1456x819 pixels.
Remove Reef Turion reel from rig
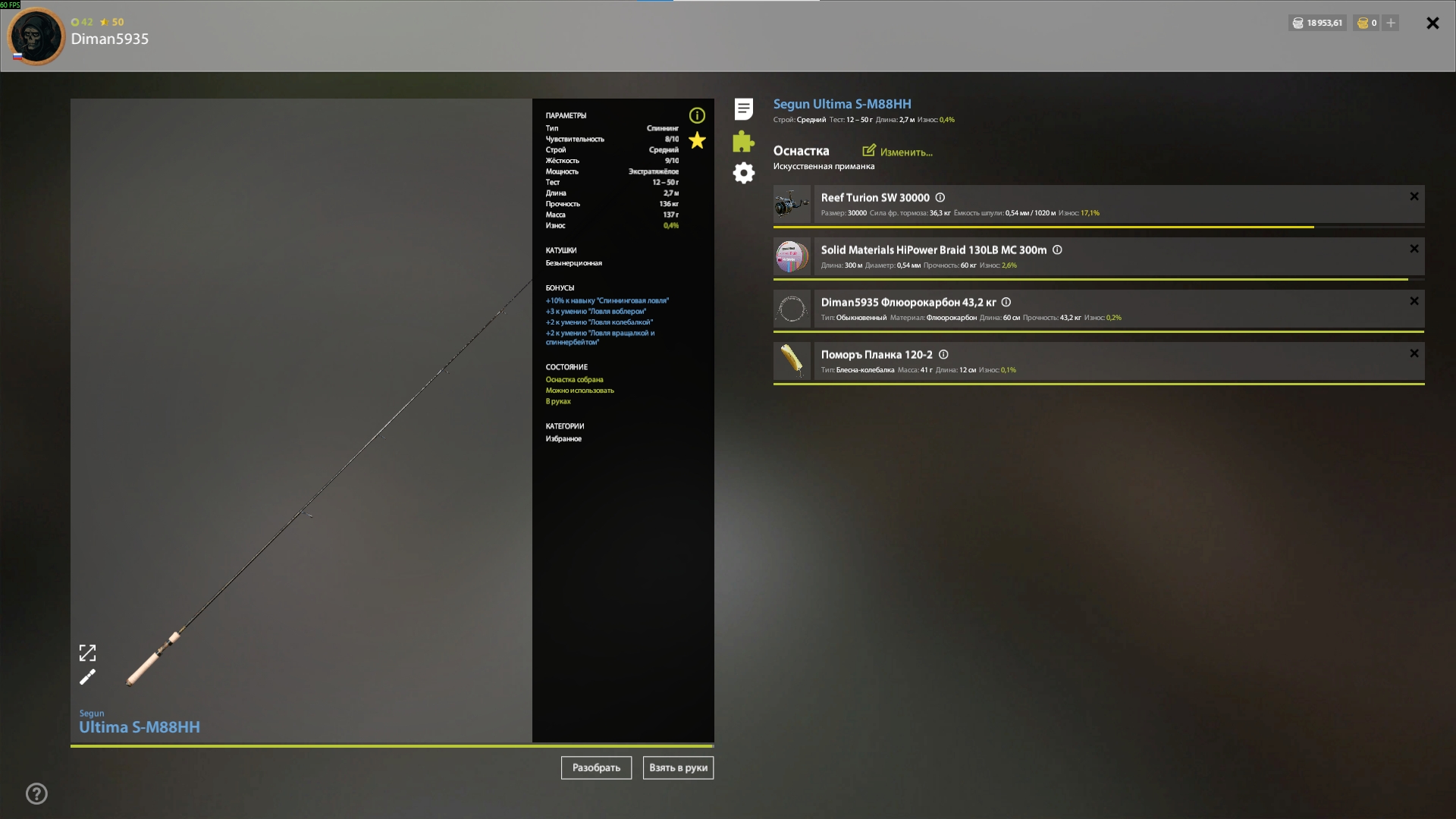pyautogui.click(x=1414, y=196)
